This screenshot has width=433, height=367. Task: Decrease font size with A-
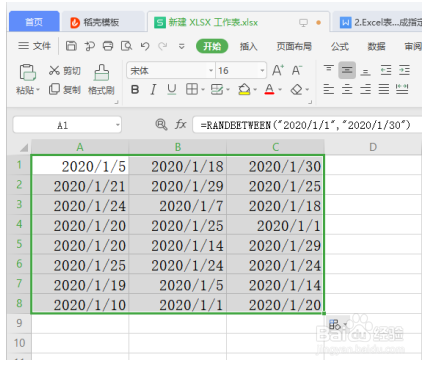coord(297,70)
